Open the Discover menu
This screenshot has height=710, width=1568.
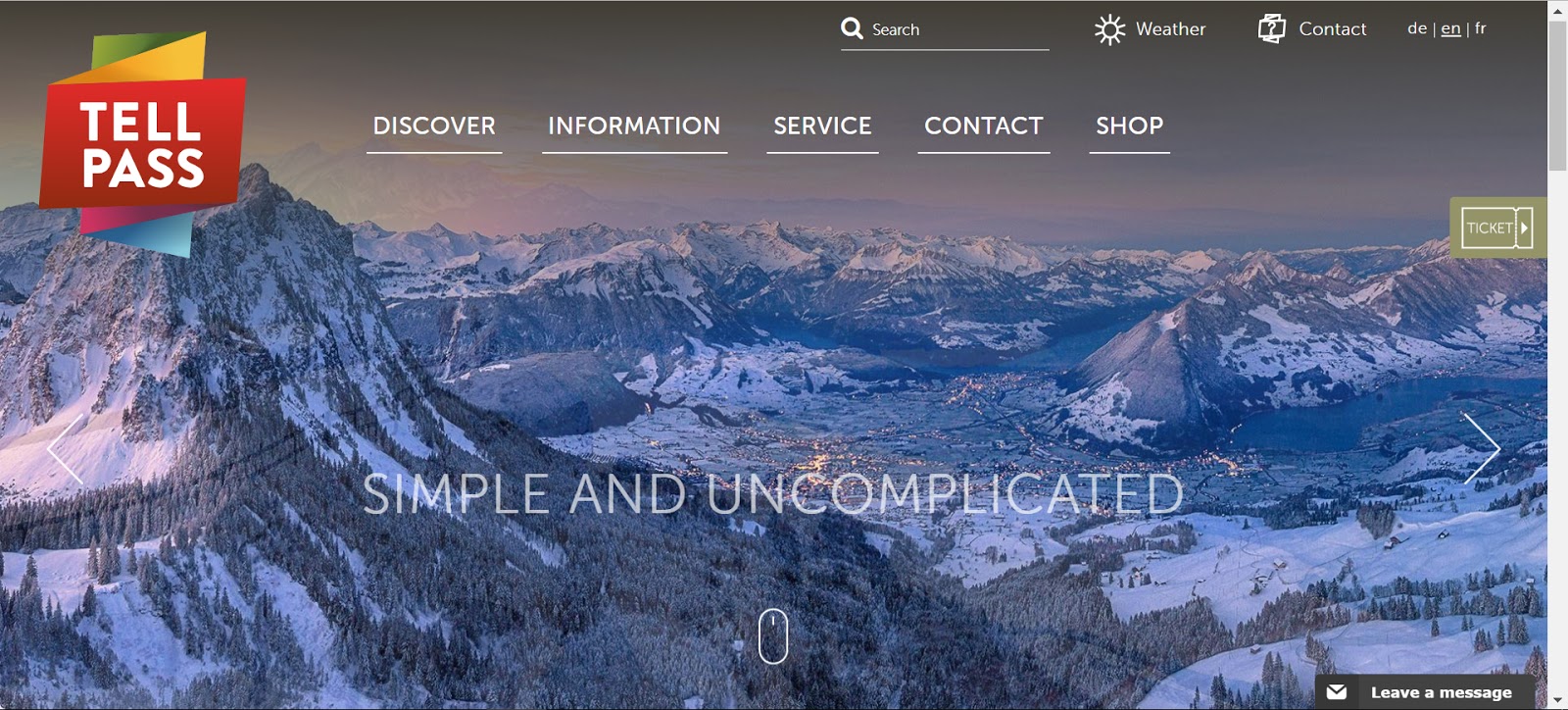434,127
